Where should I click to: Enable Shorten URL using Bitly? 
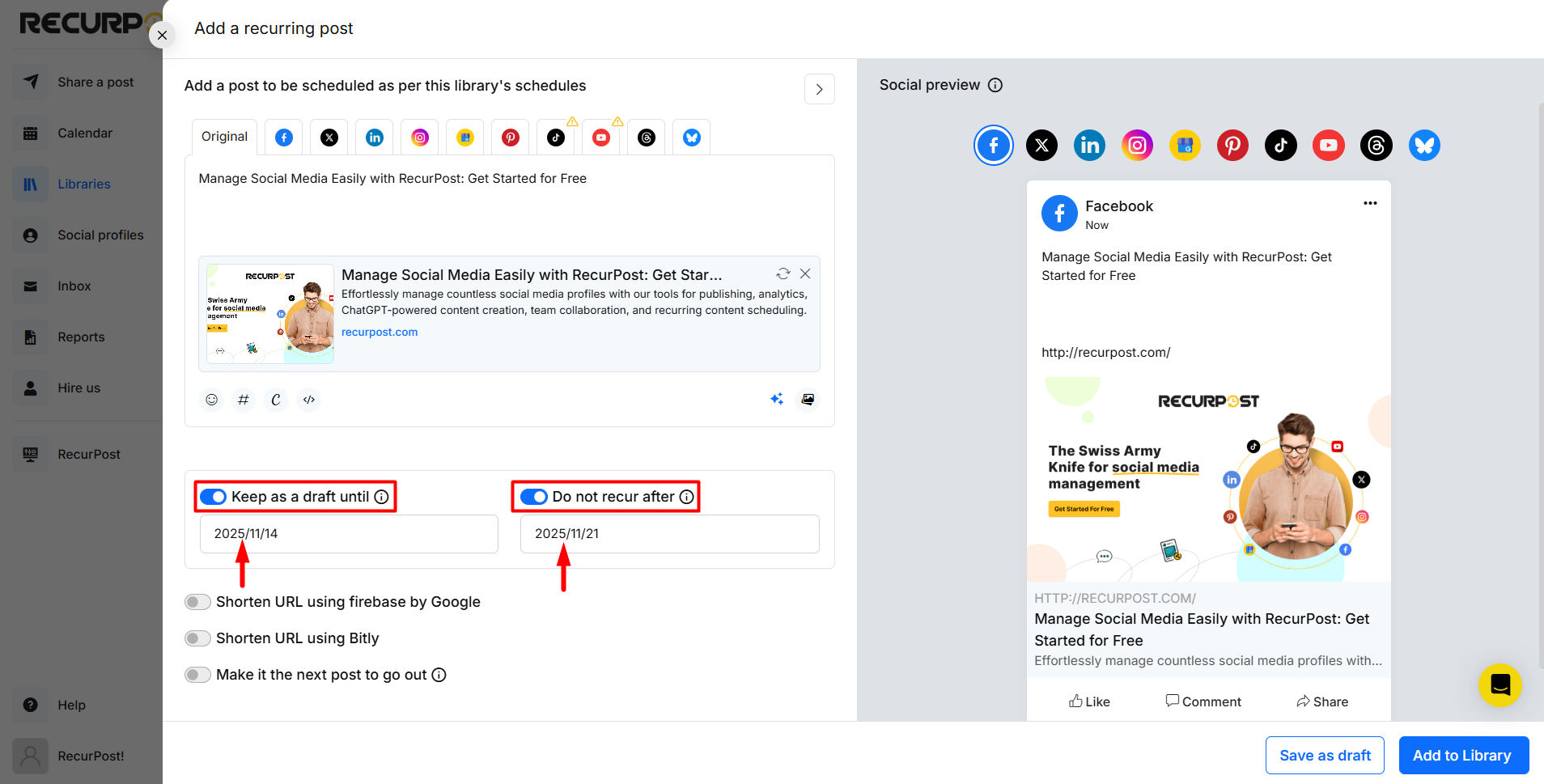[x=197, y=638]
